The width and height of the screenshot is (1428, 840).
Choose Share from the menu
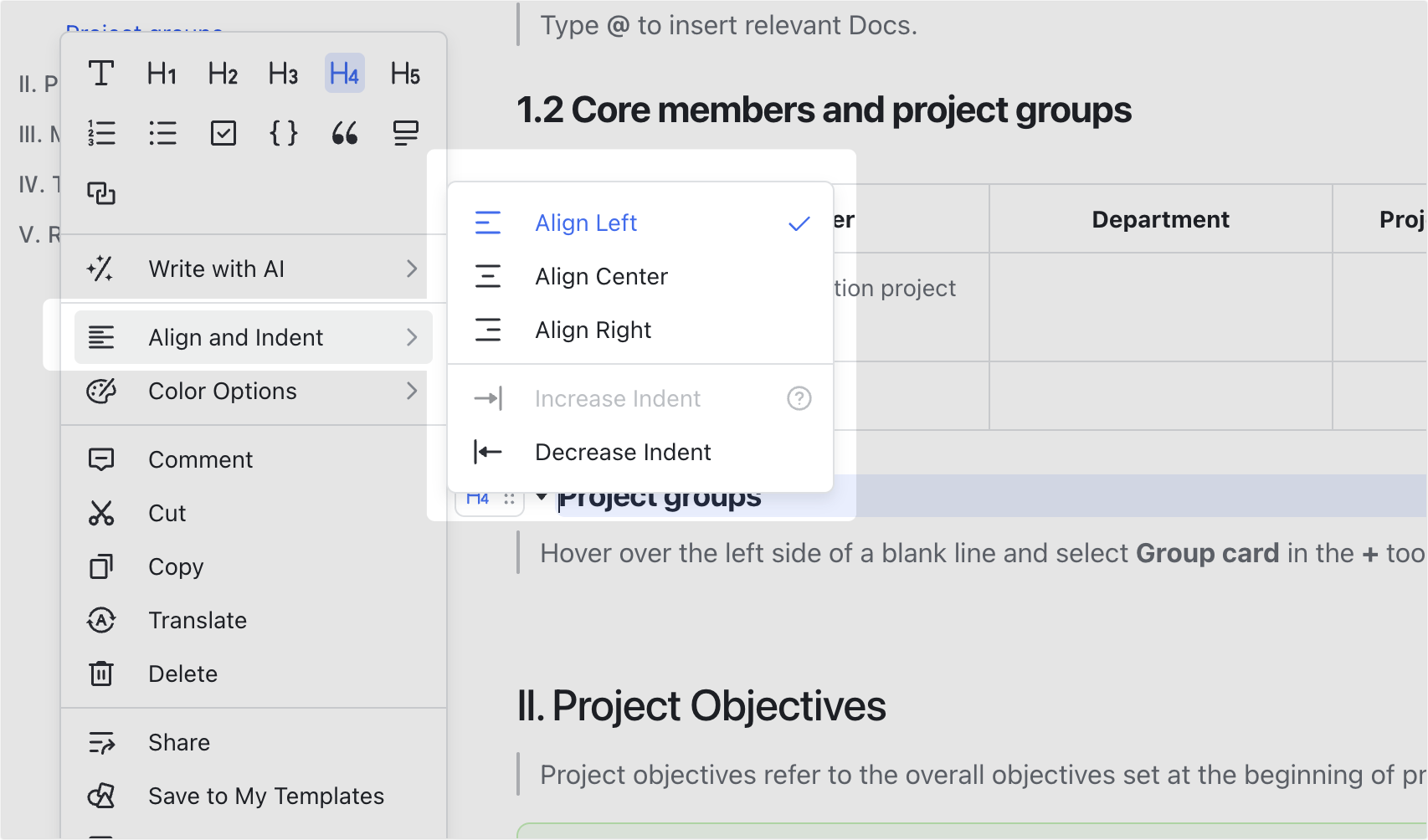tap(253, 742)
